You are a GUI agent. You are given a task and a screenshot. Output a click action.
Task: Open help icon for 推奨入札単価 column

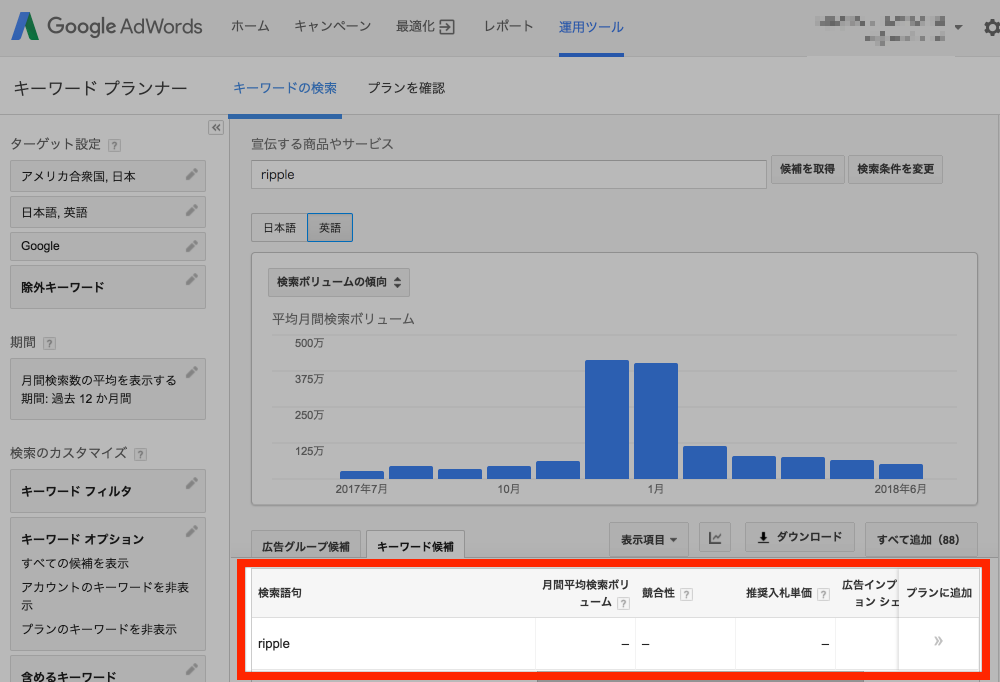tap(823, 594)
